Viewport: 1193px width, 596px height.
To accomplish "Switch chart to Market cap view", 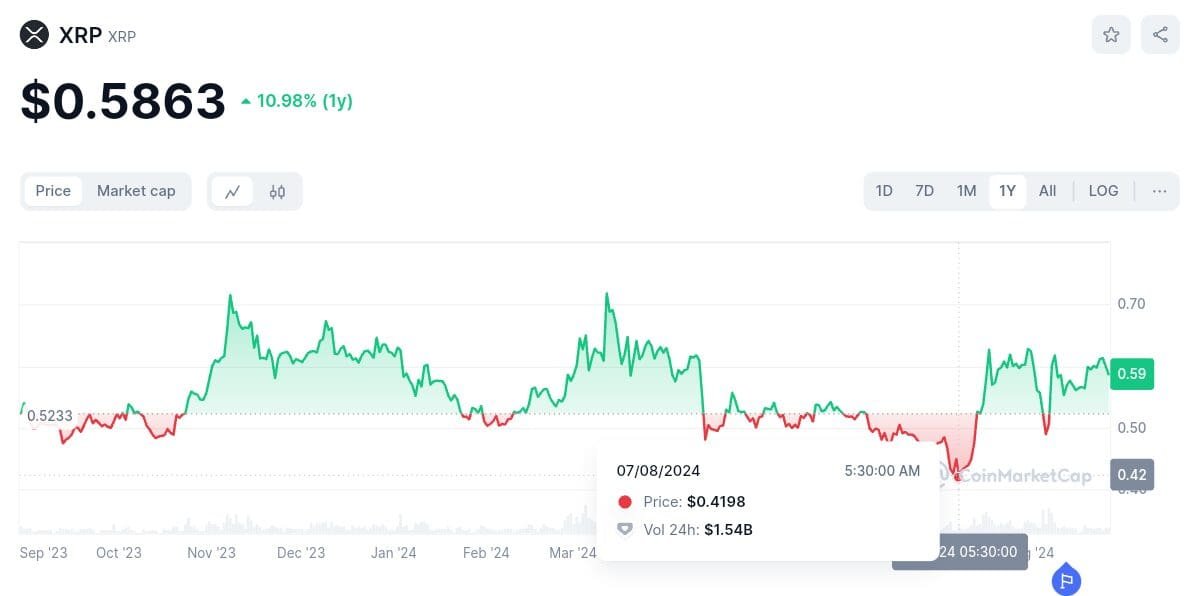I will coord(136,190).
